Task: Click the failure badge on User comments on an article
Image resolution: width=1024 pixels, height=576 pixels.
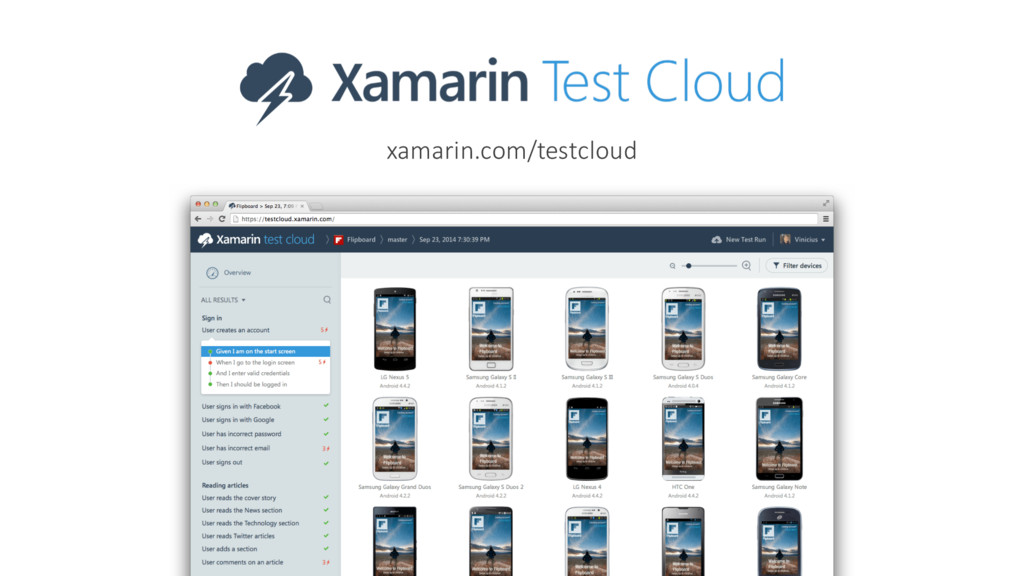Action: coord(325,562)
